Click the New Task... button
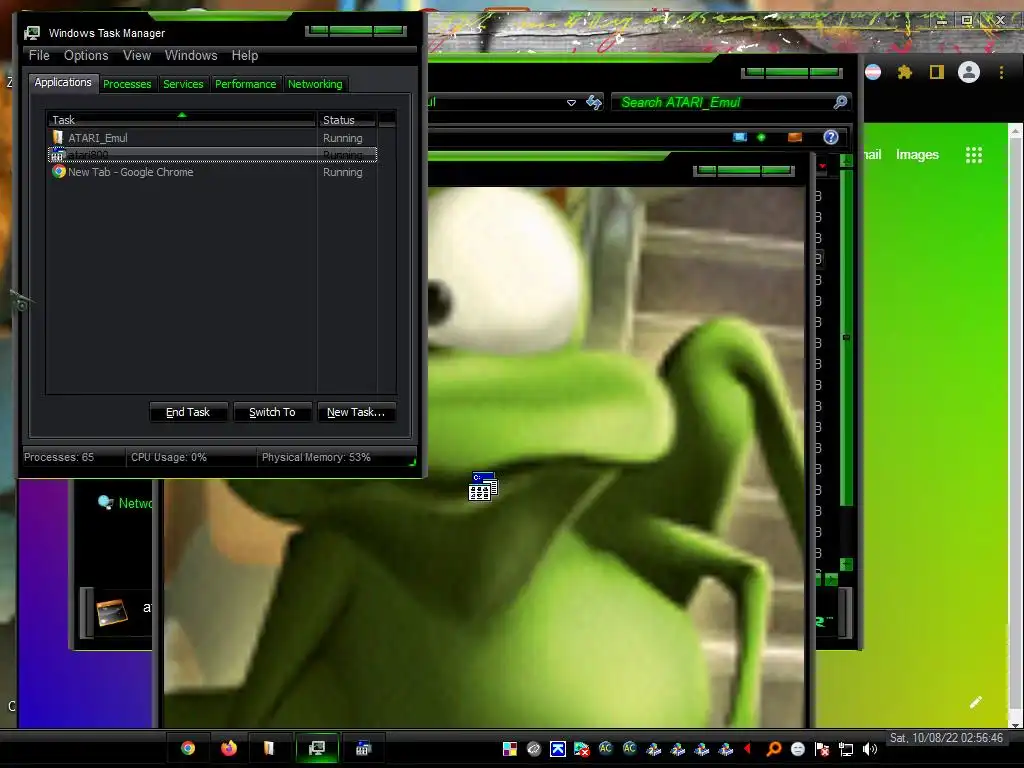The height and width of the screenshot is (768, 1024). click(x=356, y=412)
